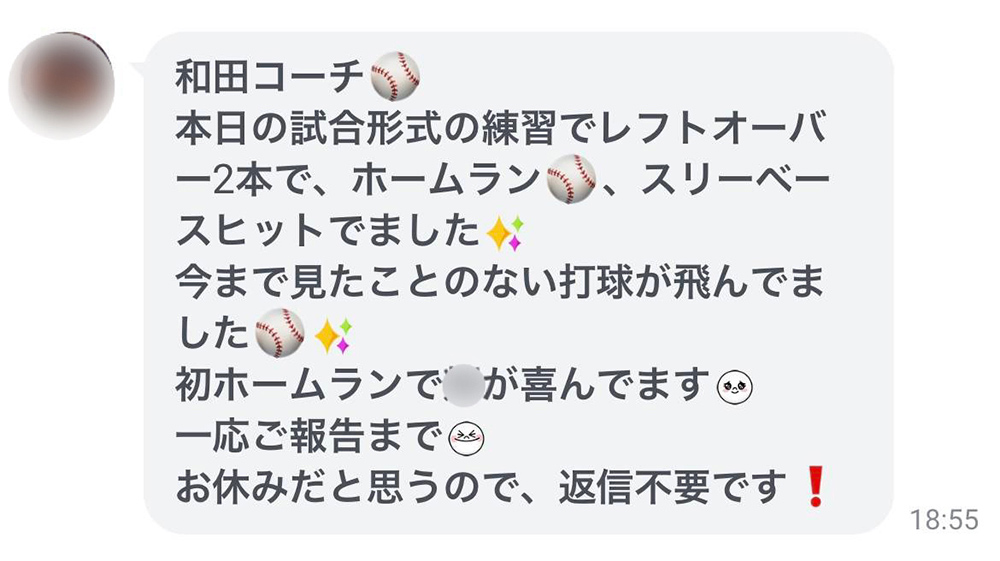This screenshot has height=561, width=1000.
Task: Click the red exclamation mark emoji
Action: tap(816, 486)
